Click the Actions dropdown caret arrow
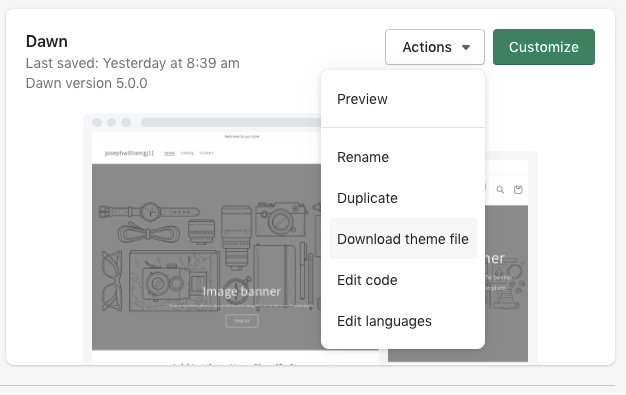 [466, 48]
